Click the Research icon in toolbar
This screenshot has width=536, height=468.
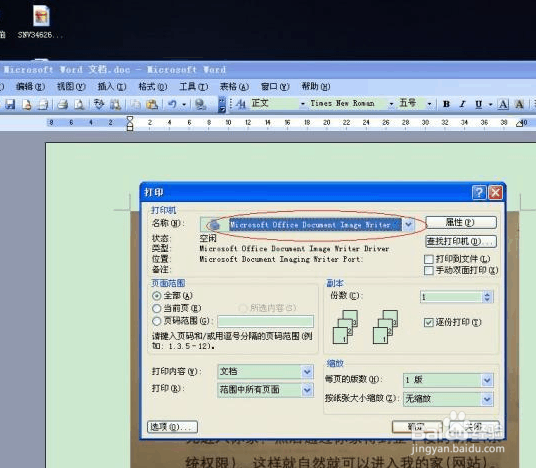[x=115, y=104]
